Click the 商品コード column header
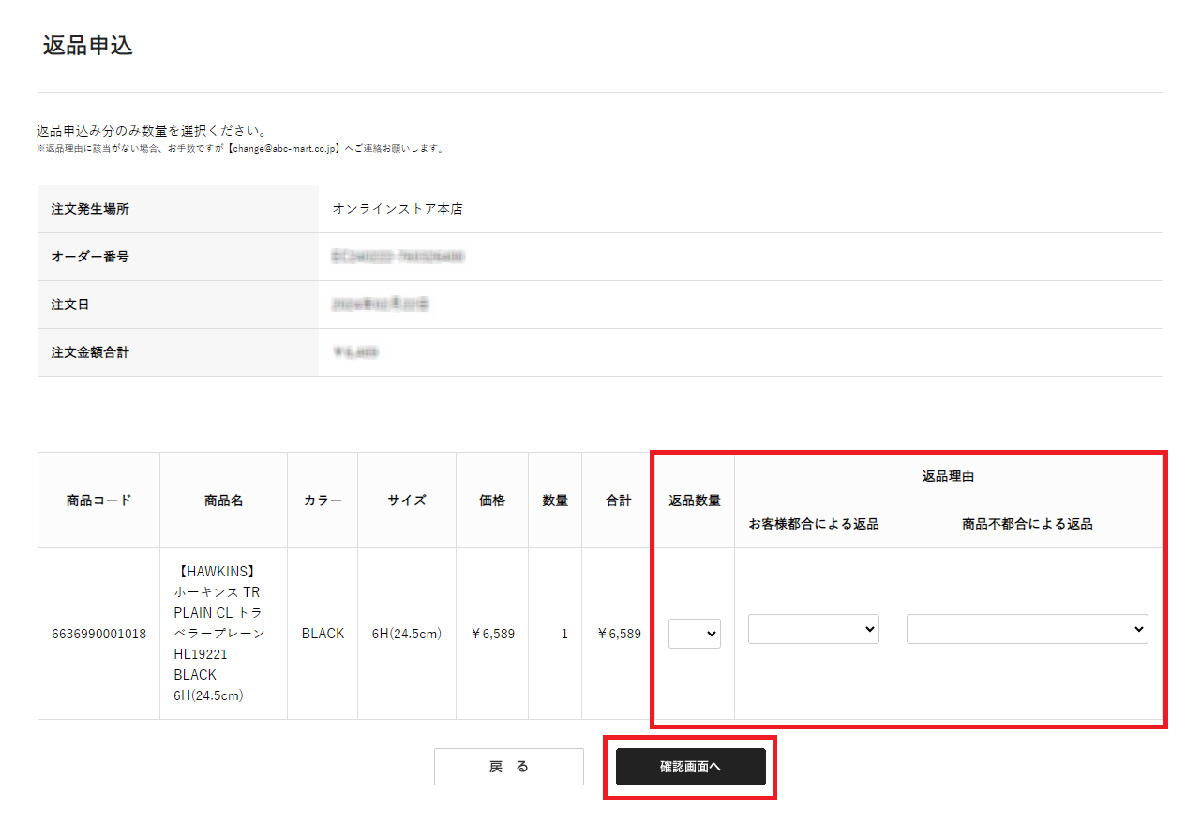 99,500
